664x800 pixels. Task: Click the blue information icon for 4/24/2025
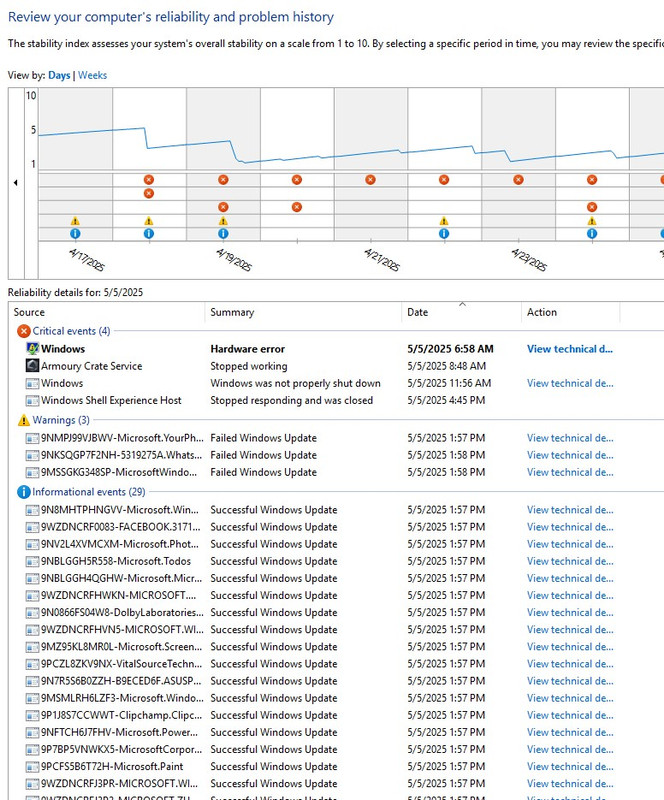tap(592, 234)
